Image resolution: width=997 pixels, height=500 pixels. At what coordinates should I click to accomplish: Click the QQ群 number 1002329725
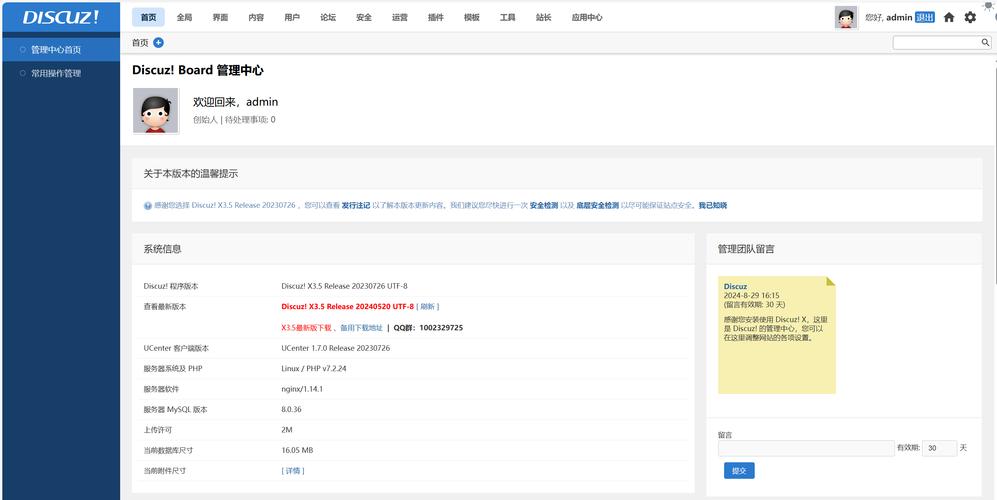pos(441,328)
